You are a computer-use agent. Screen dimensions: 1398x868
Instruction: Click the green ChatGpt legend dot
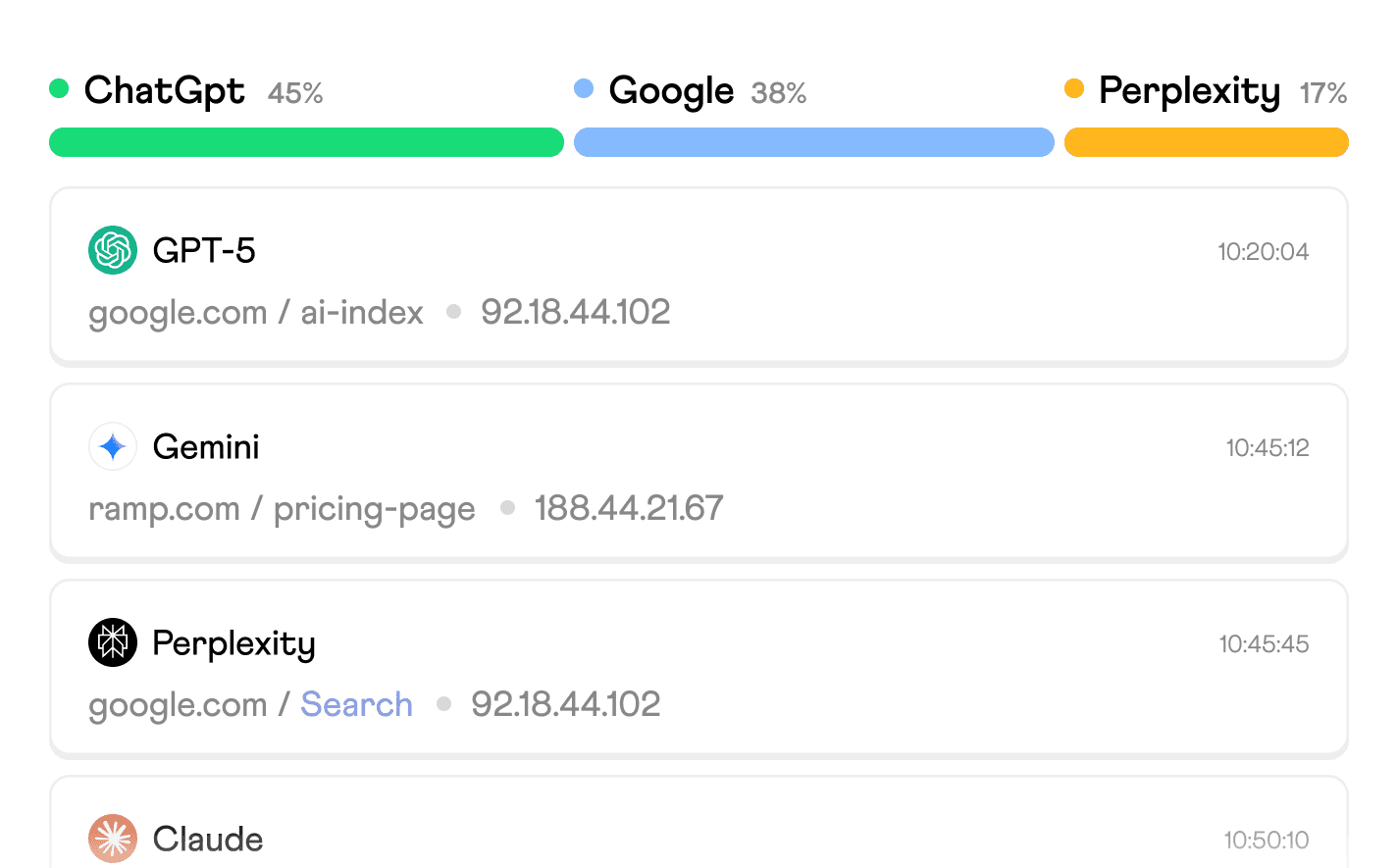[59, 88]
